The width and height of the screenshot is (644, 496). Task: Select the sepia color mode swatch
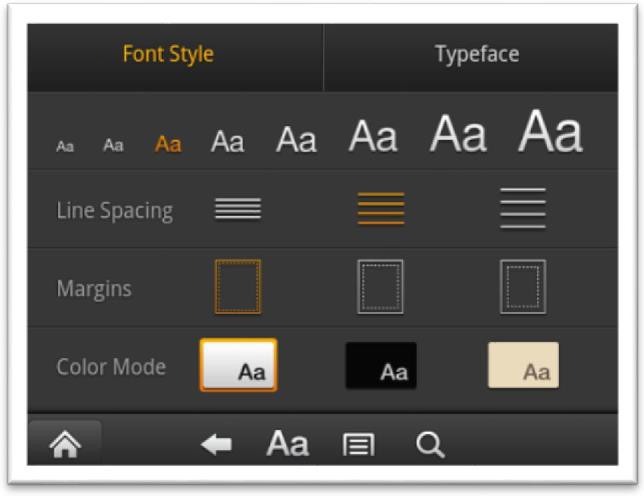(x=523, y=365)
